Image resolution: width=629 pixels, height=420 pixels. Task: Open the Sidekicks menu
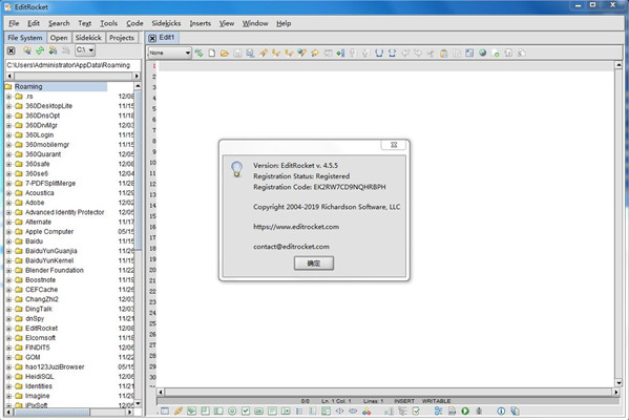(165, 23)
